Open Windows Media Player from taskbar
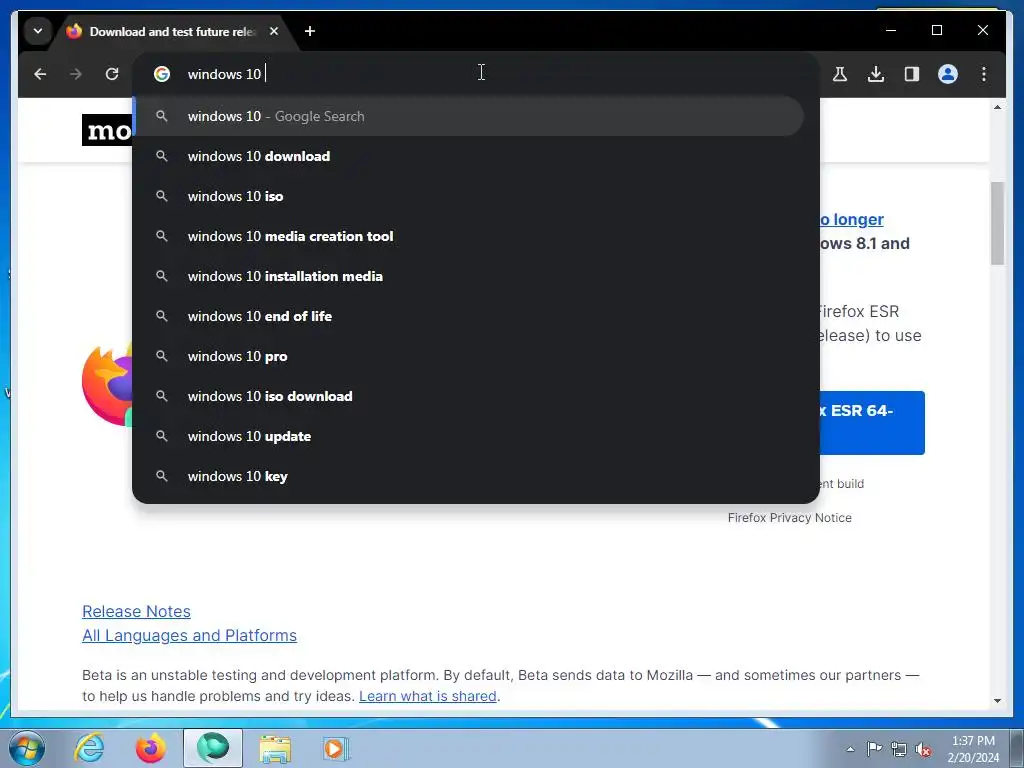The height and width of the screenshot is (768, 1024). (337, 748)
